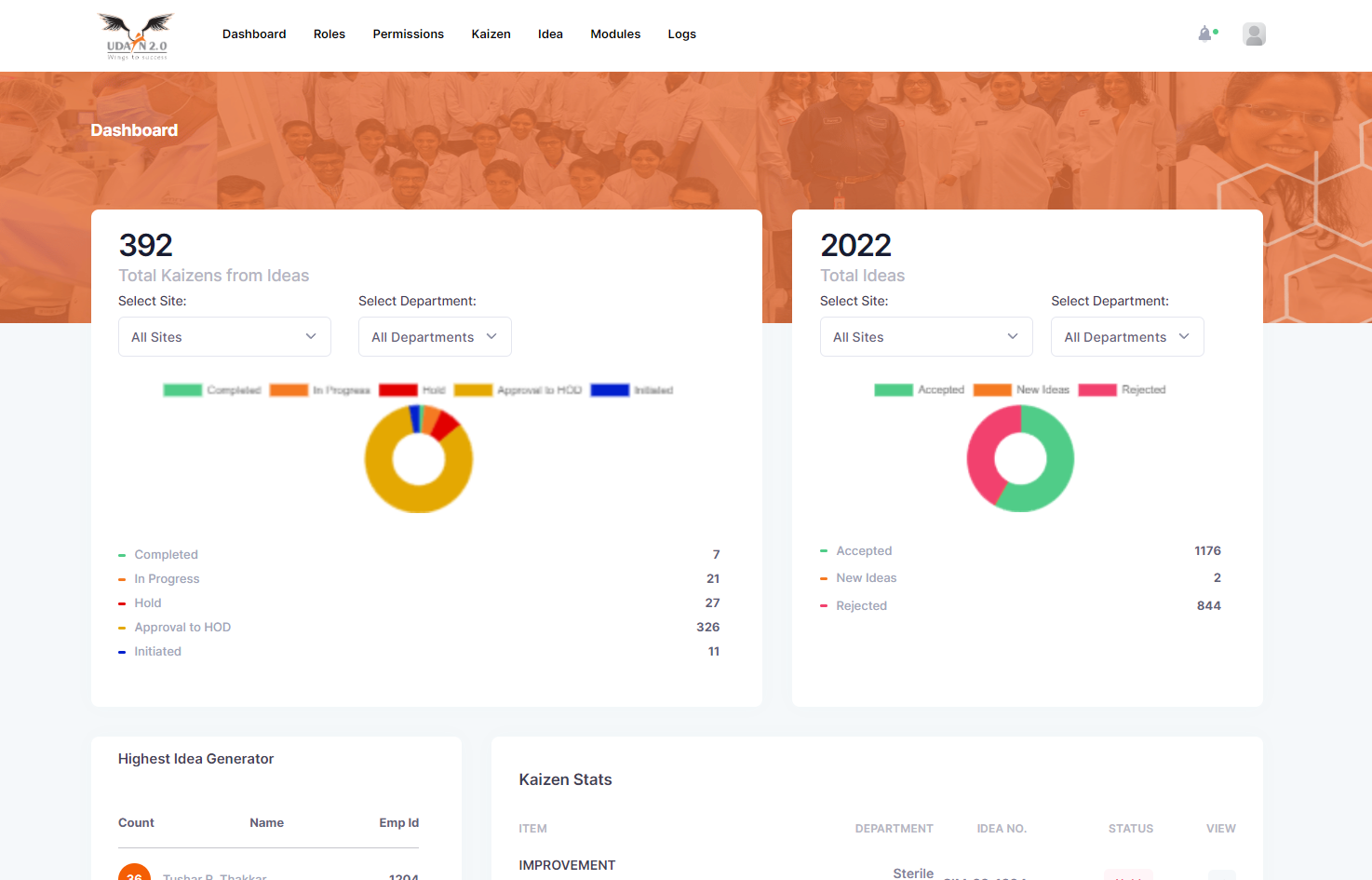Open the view icon in the Kaizen Stats row
The image size is (1372, 880).
click(1220, 876)
